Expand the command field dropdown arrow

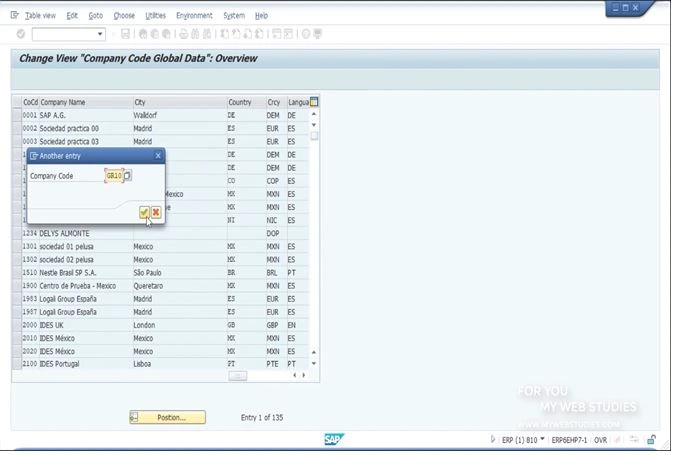(x=100, y=34)
